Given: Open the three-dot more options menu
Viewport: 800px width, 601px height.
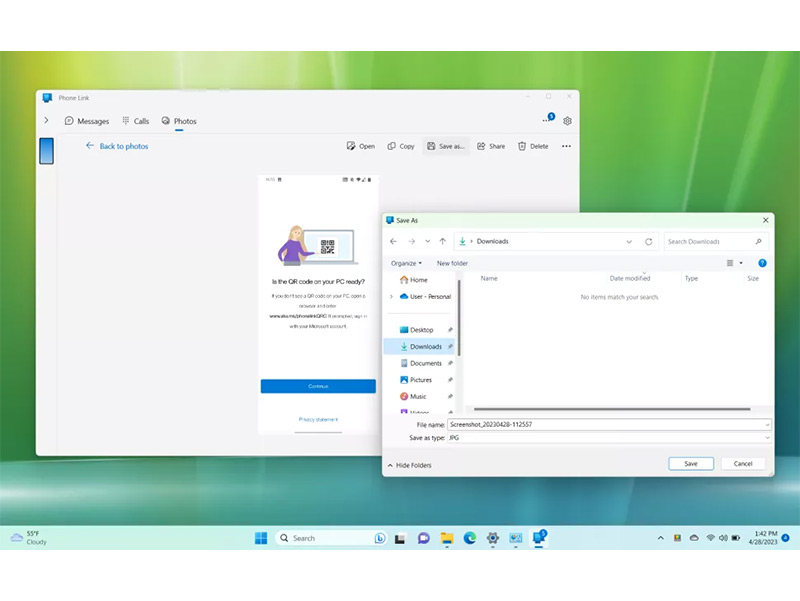Looking at the screenshot, I should pos(566,146).
